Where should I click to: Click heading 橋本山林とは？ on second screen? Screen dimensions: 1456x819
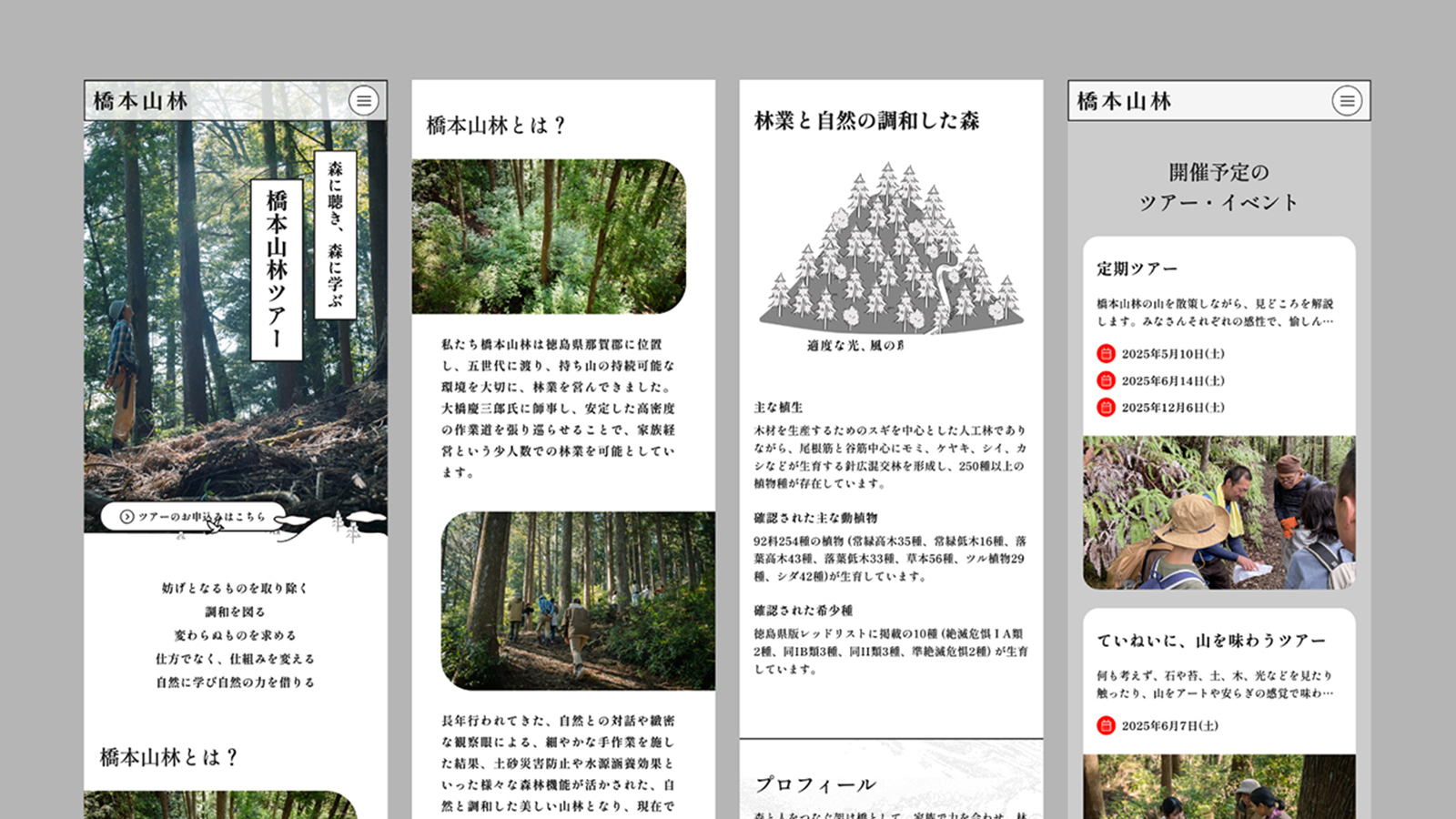click(496, 126)
